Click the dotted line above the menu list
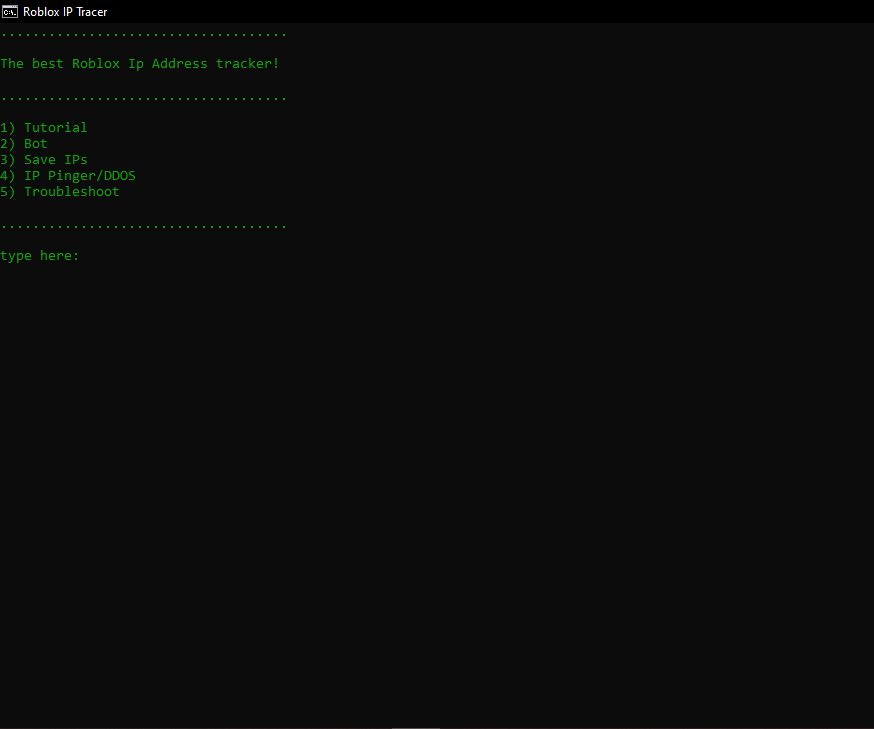This screenshot has height=729, width=874. click(x=143, y=95)
